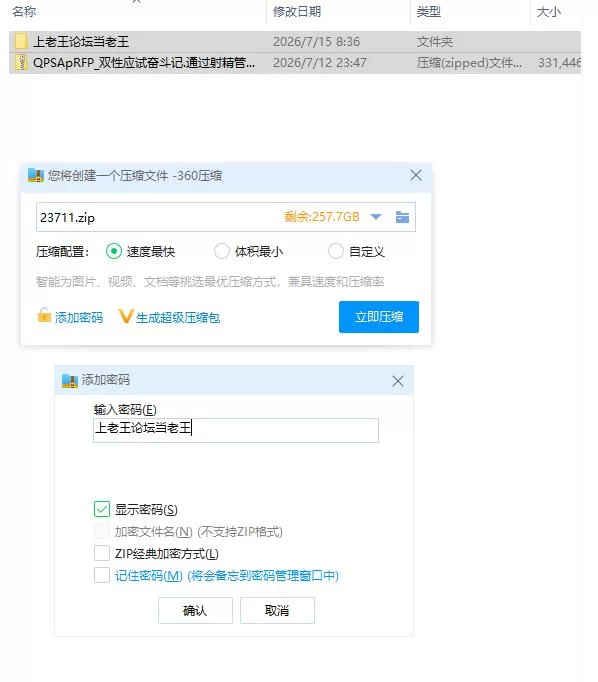Click the lock icon next to 添加密码

tap(44, 315)
